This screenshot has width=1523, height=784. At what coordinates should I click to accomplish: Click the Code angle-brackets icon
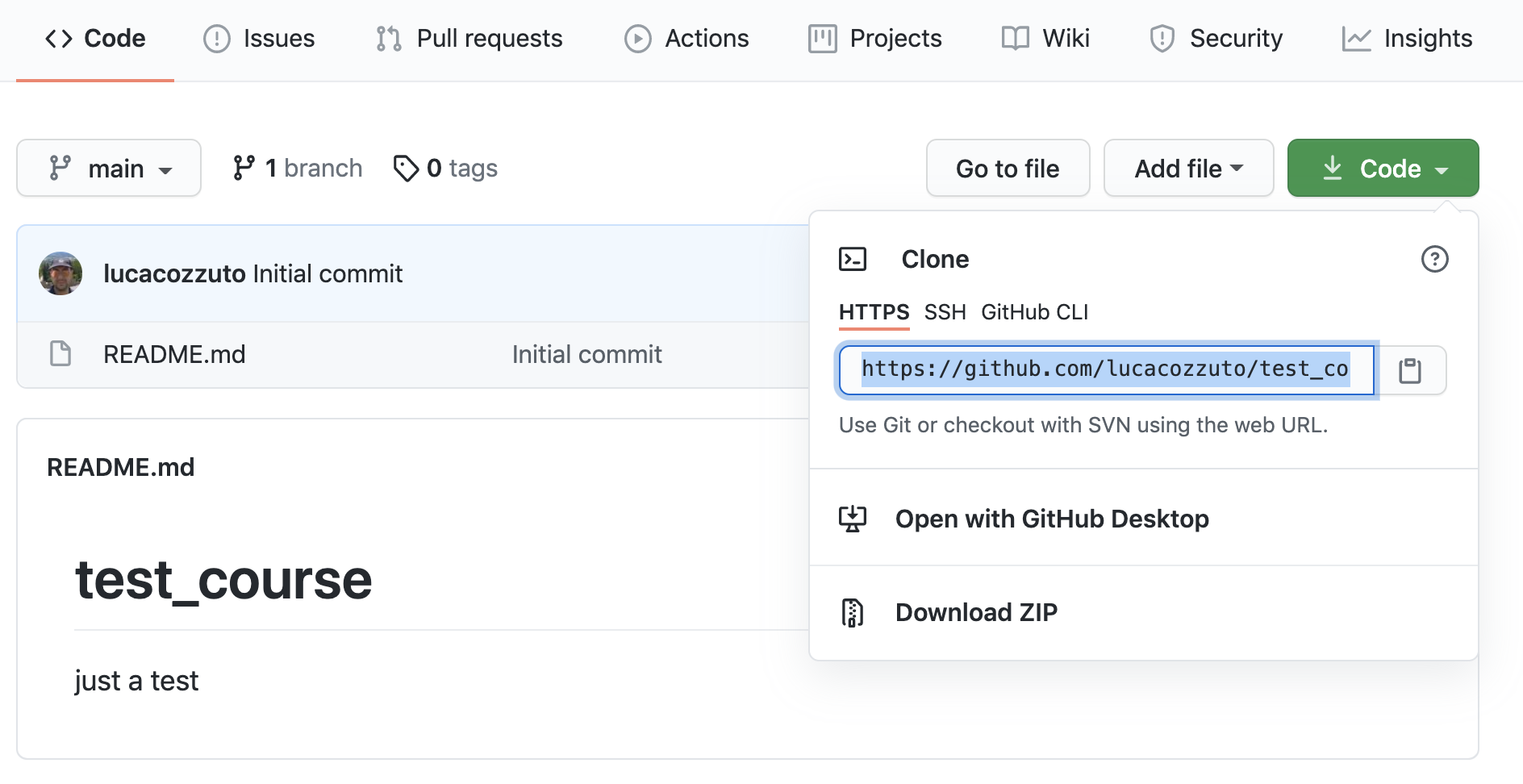(x=59, y=39)
